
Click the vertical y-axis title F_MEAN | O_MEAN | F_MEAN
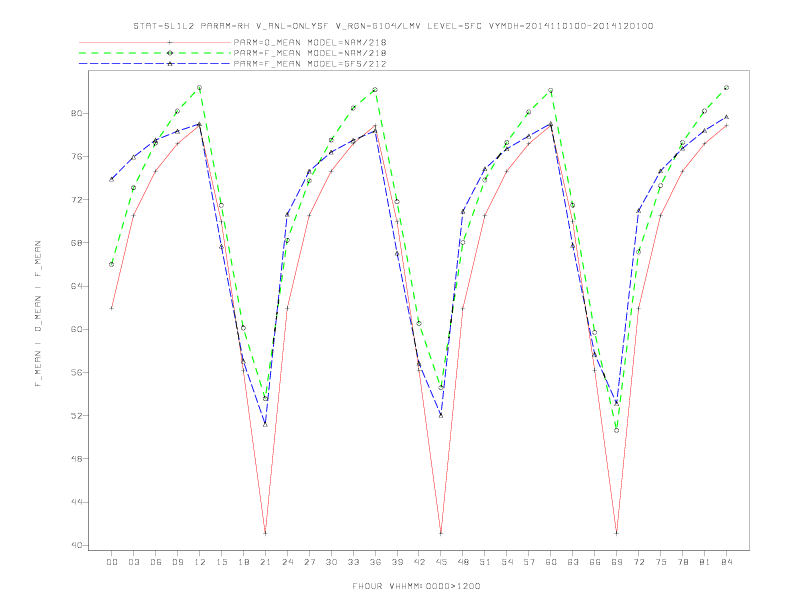[38, 314]
